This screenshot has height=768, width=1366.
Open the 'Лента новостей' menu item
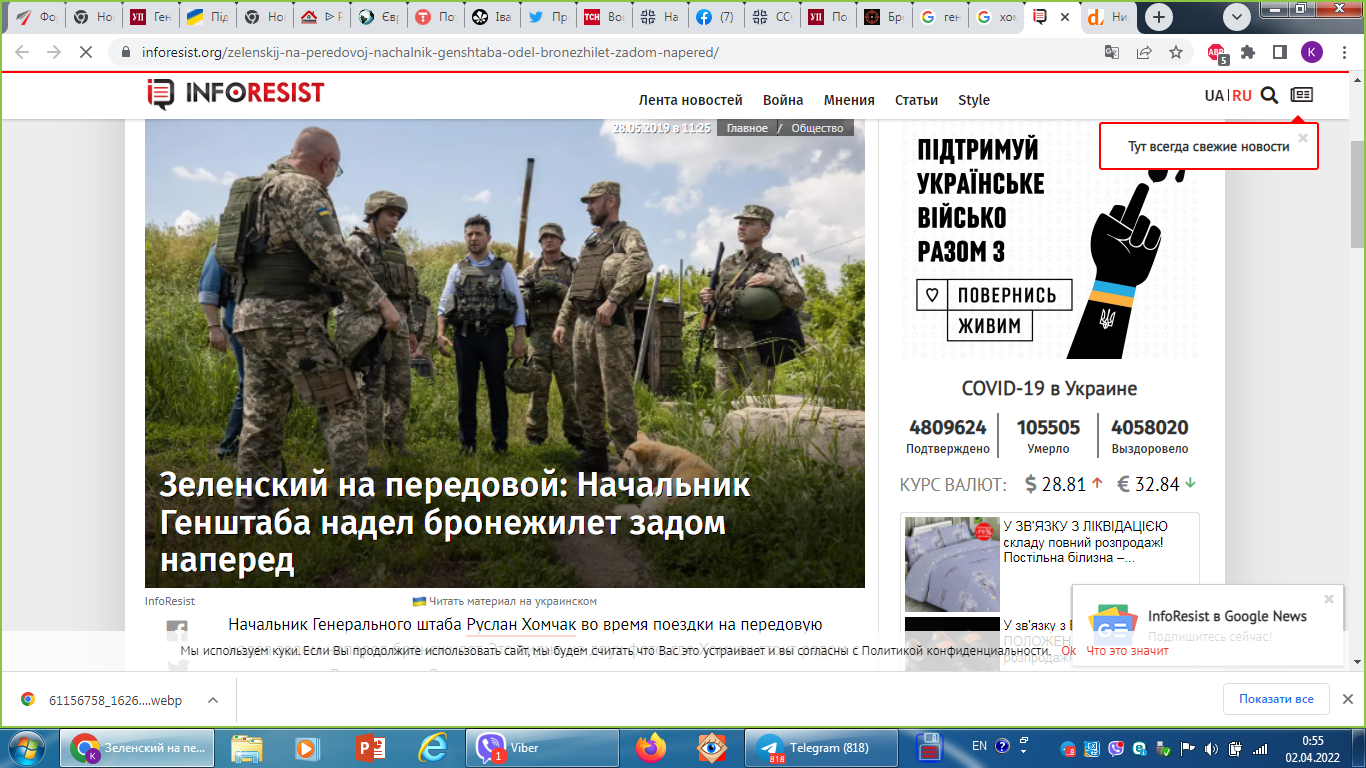point(691,100)
